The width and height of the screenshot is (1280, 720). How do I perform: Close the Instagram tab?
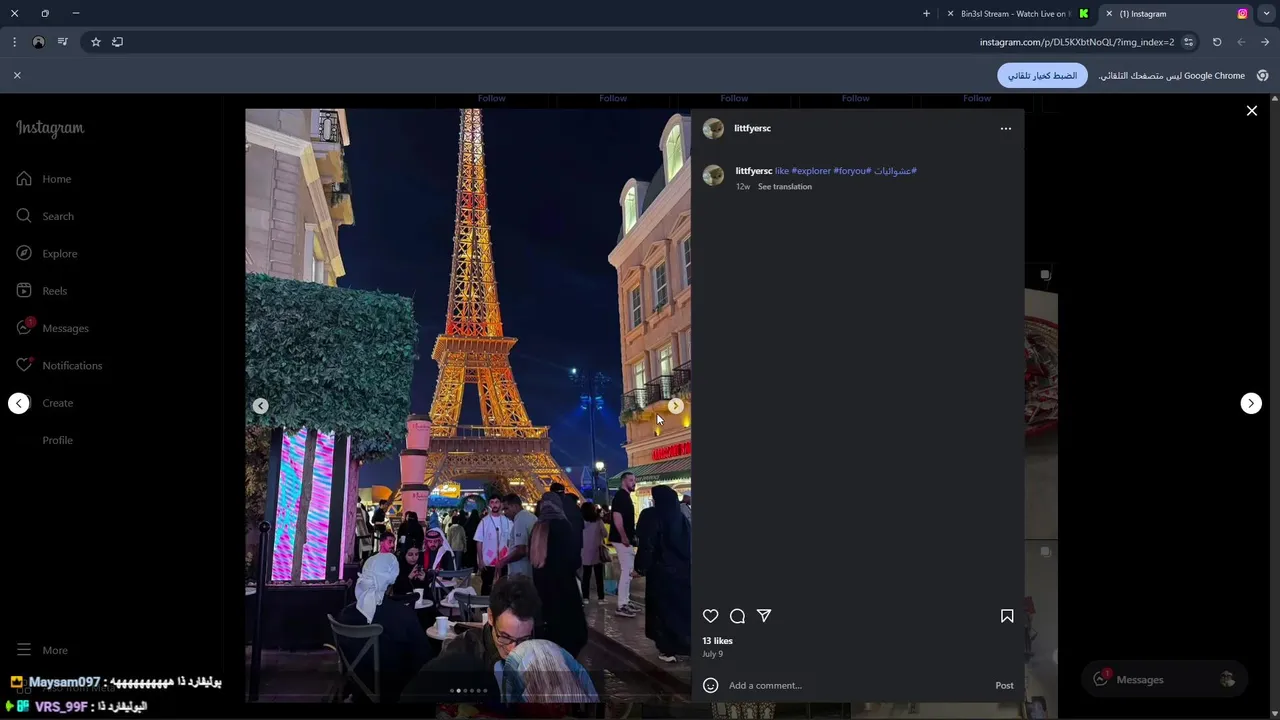tap(1109, 14)
